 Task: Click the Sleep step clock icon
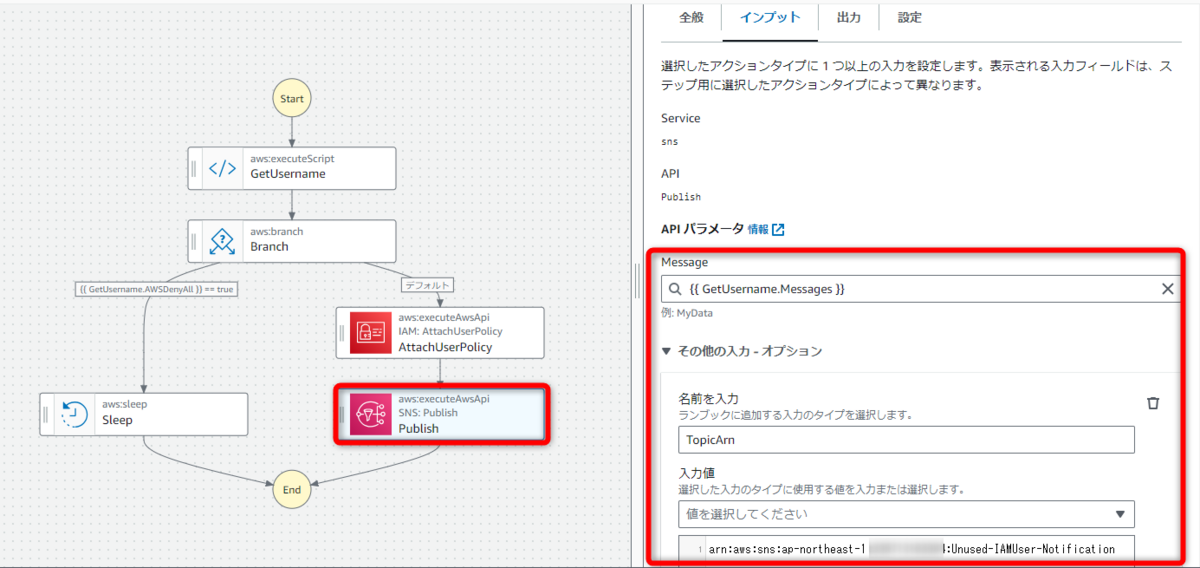[74, 414]
